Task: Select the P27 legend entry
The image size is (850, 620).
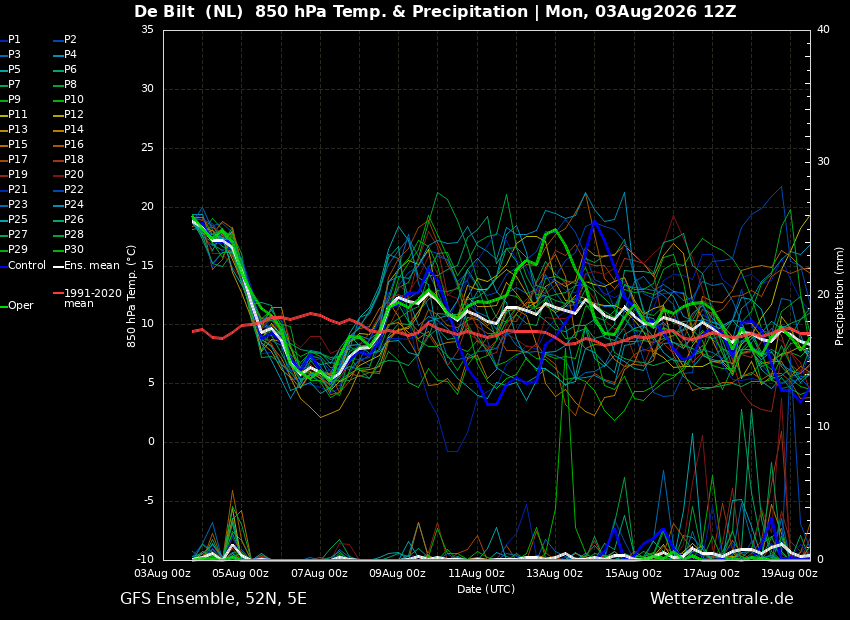Action: coord(17,235)
